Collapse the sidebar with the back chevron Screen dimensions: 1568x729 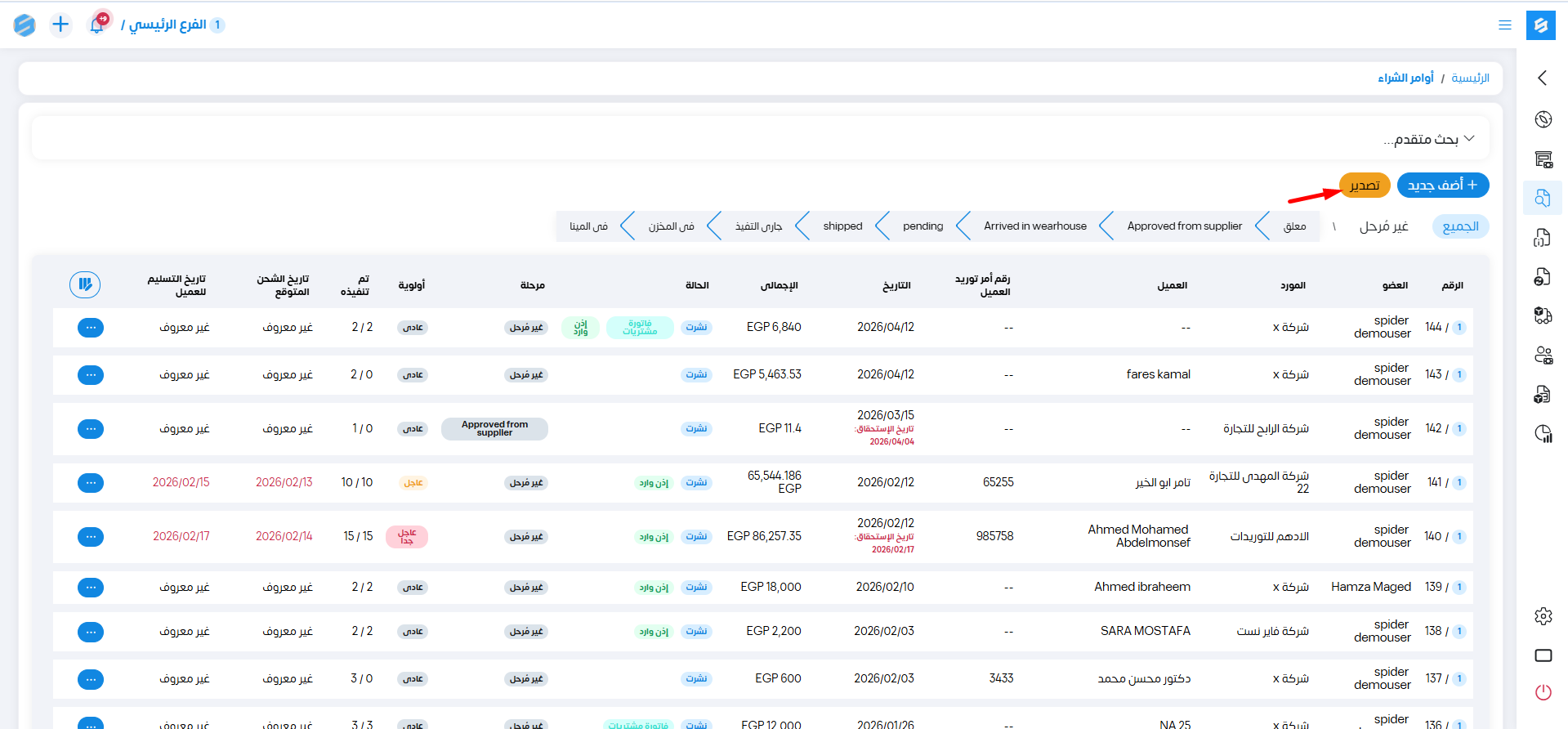tap(1543, 78)
